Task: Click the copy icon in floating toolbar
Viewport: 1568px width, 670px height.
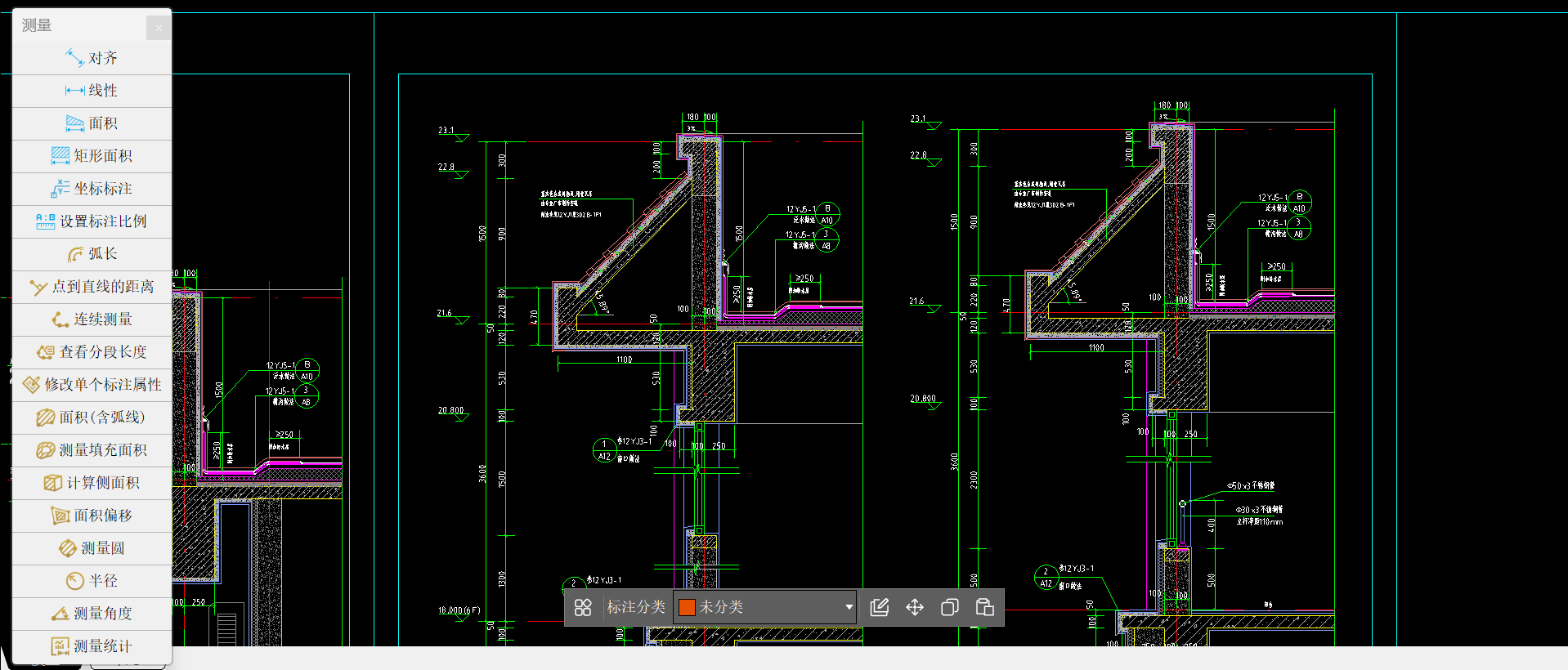Action: coord(950,607)
